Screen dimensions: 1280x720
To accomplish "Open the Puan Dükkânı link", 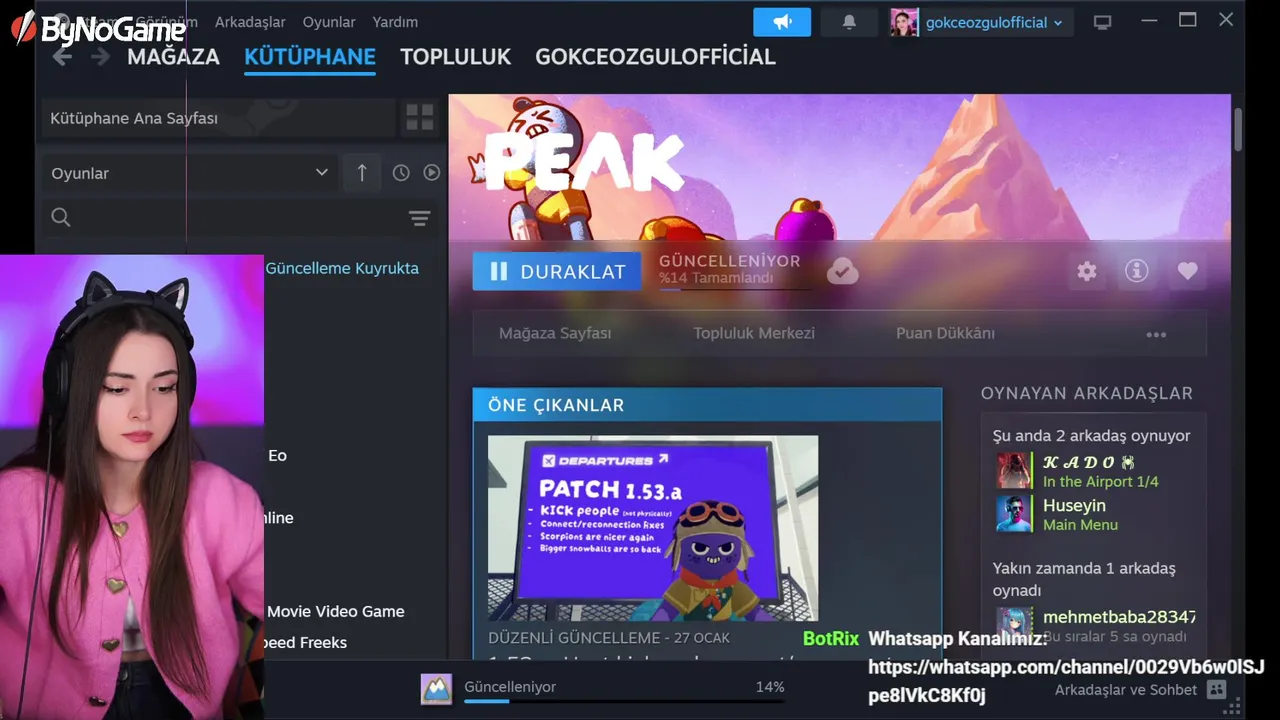I will [945, 333].
